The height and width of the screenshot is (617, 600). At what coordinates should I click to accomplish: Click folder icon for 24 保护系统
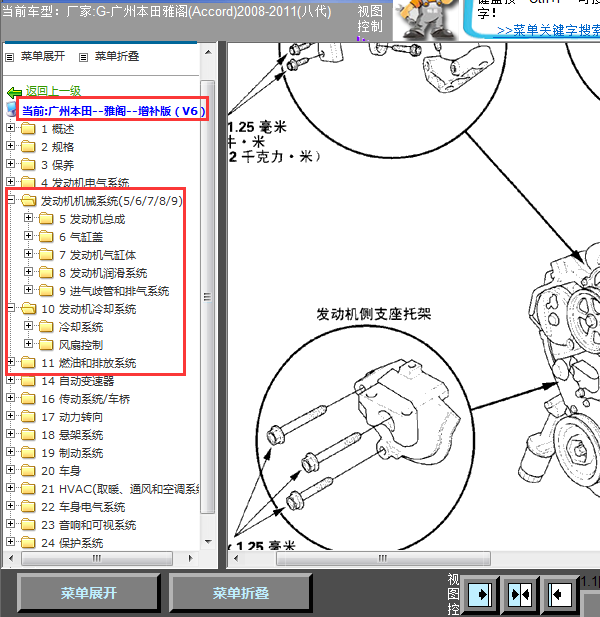(x=28, y=543)
